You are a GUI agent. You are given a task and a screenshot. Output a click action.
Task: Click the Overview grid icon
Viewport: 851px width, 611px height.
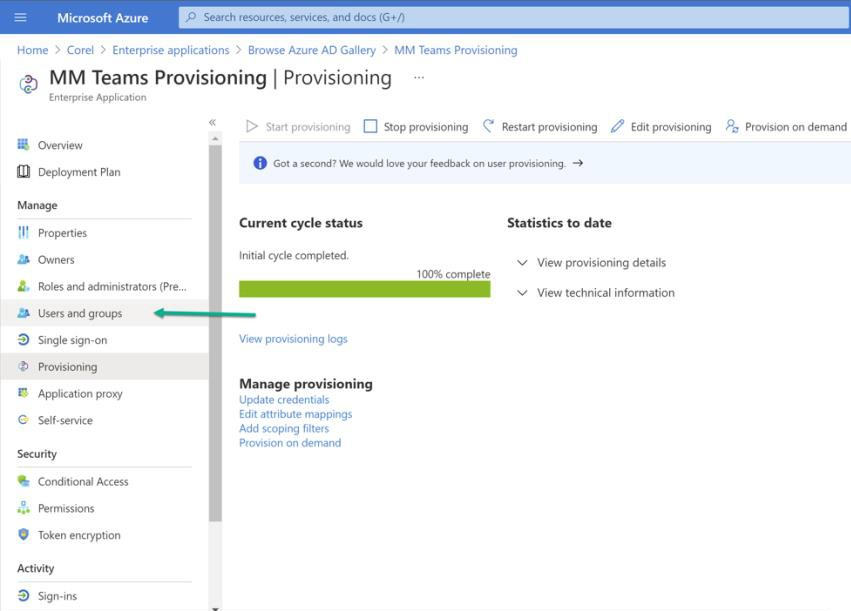(x=23, y=144)
